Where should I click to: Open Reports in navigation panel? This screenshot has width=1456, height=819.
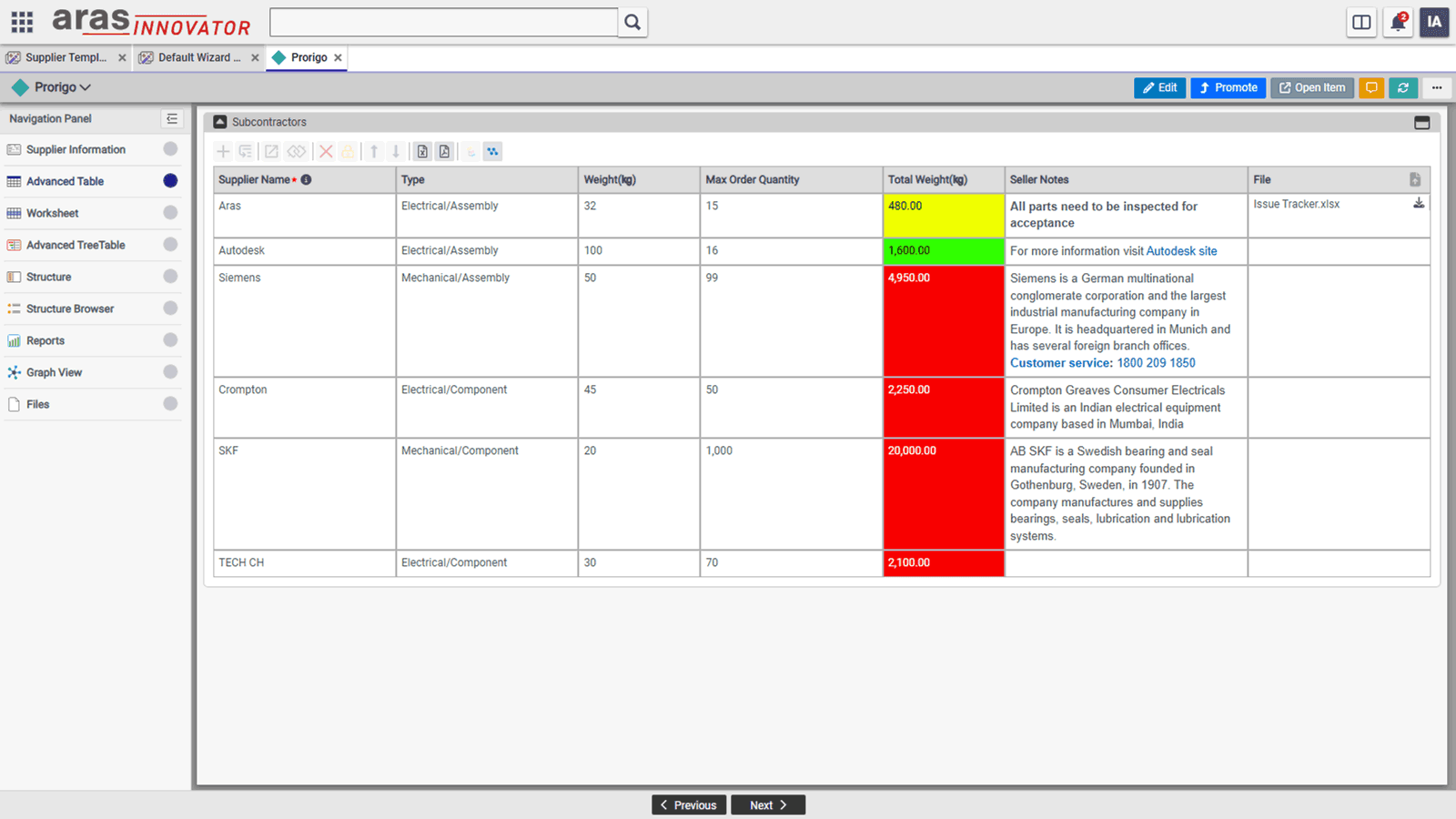(45, 340)
